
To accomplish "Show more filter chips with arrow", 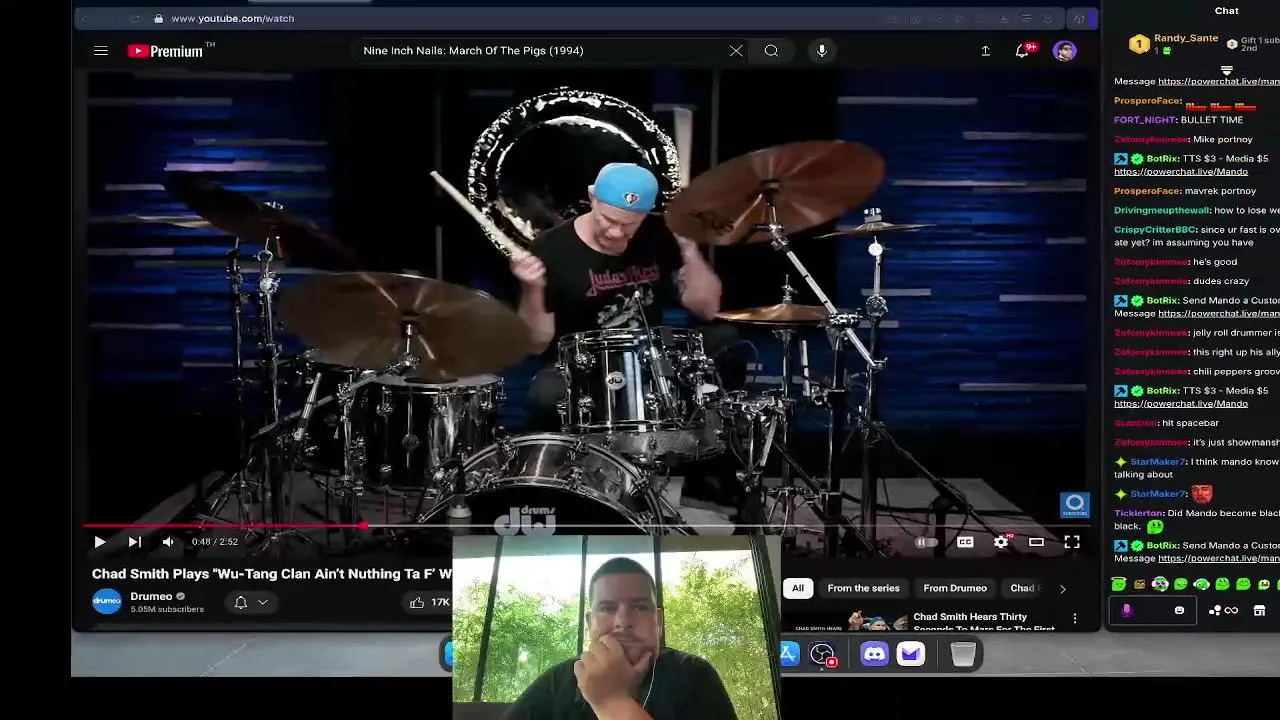I will (x=1062, y=589).
